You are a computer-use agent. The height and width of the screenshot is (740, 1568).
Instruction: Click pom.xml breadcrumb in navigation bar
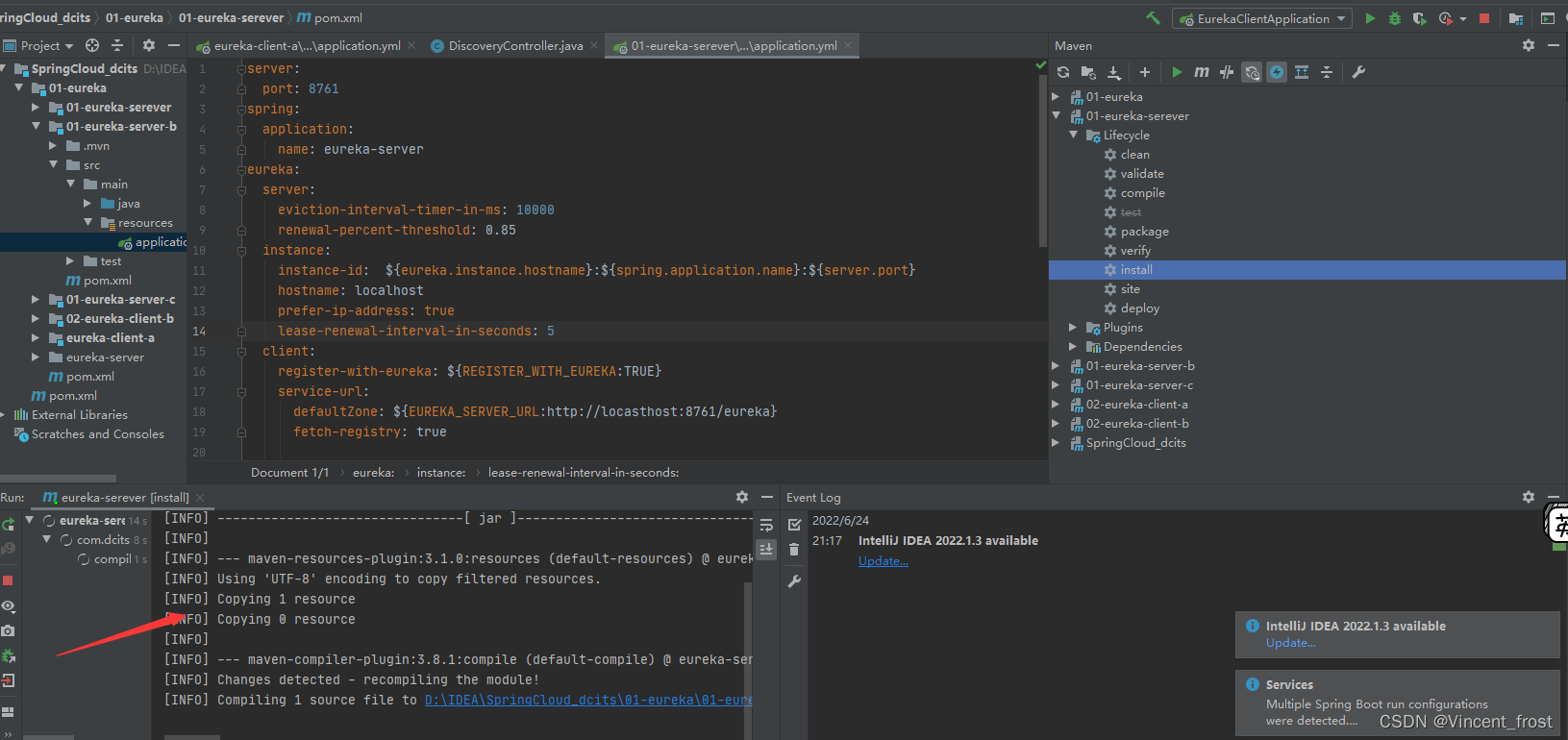(x=330, y=18)
